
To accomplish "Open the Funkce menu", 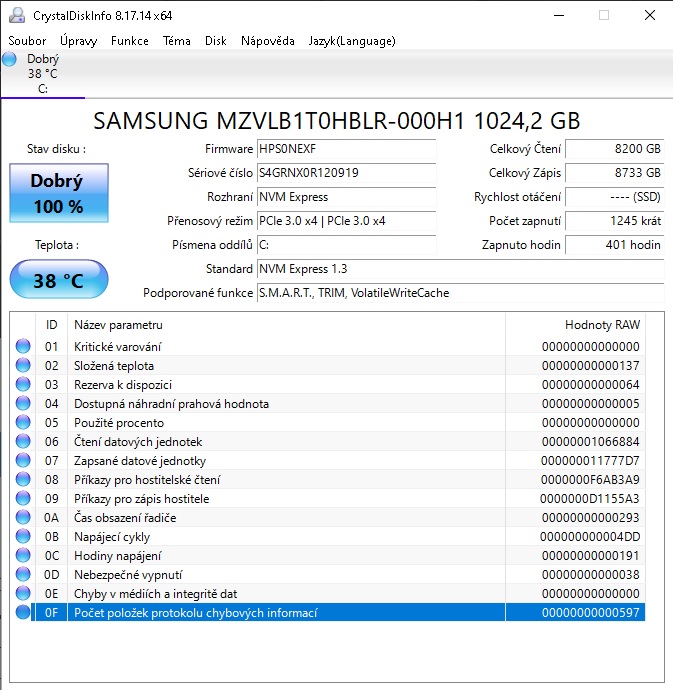I will [x=130, y=41].
